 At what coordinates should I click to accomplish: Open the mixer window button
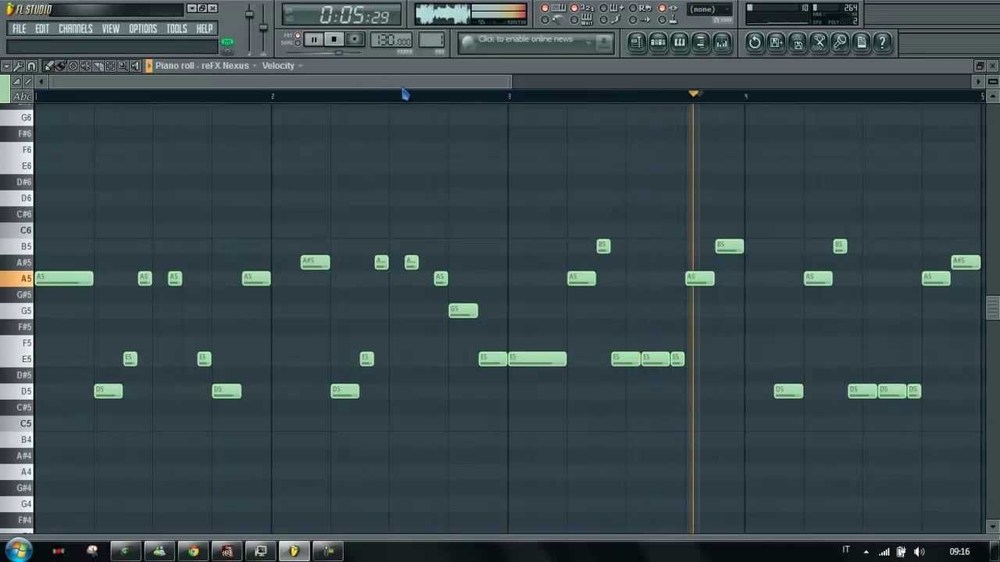[x=721, y=42]
